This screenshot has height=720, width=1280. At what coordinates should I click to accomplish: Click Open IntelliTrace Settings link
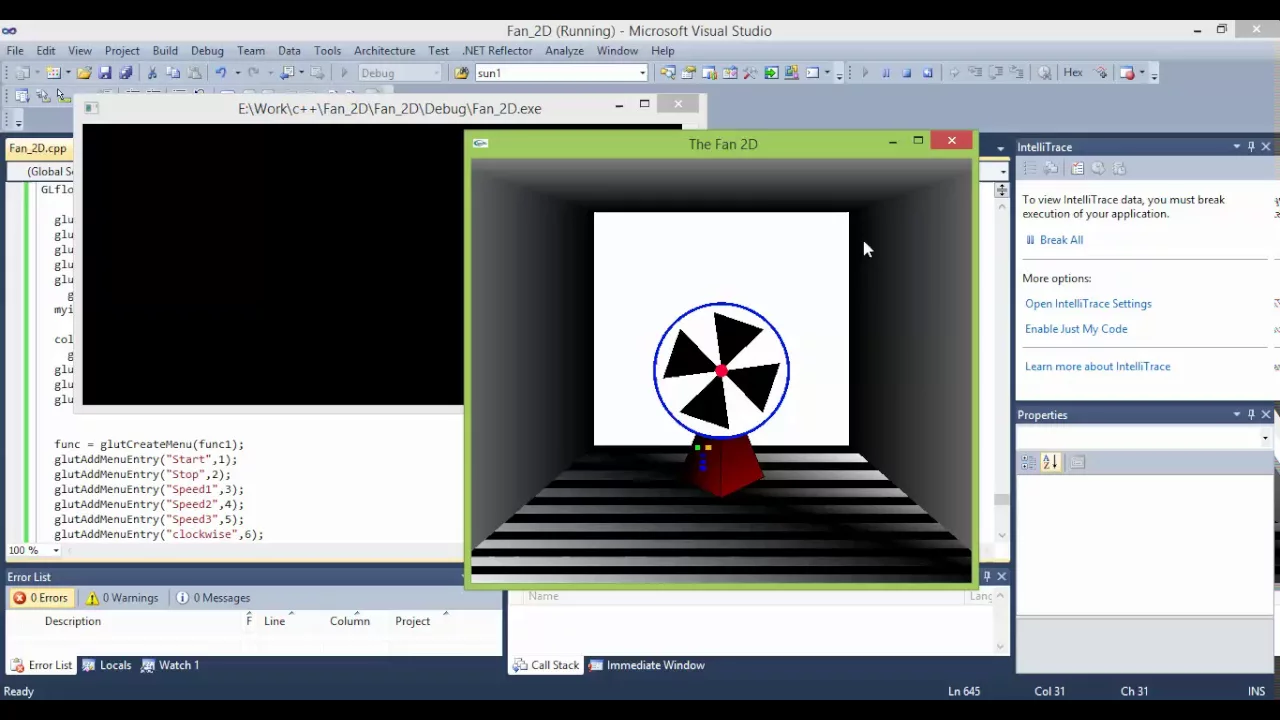pyautogui.click(x=1088, y=304)
